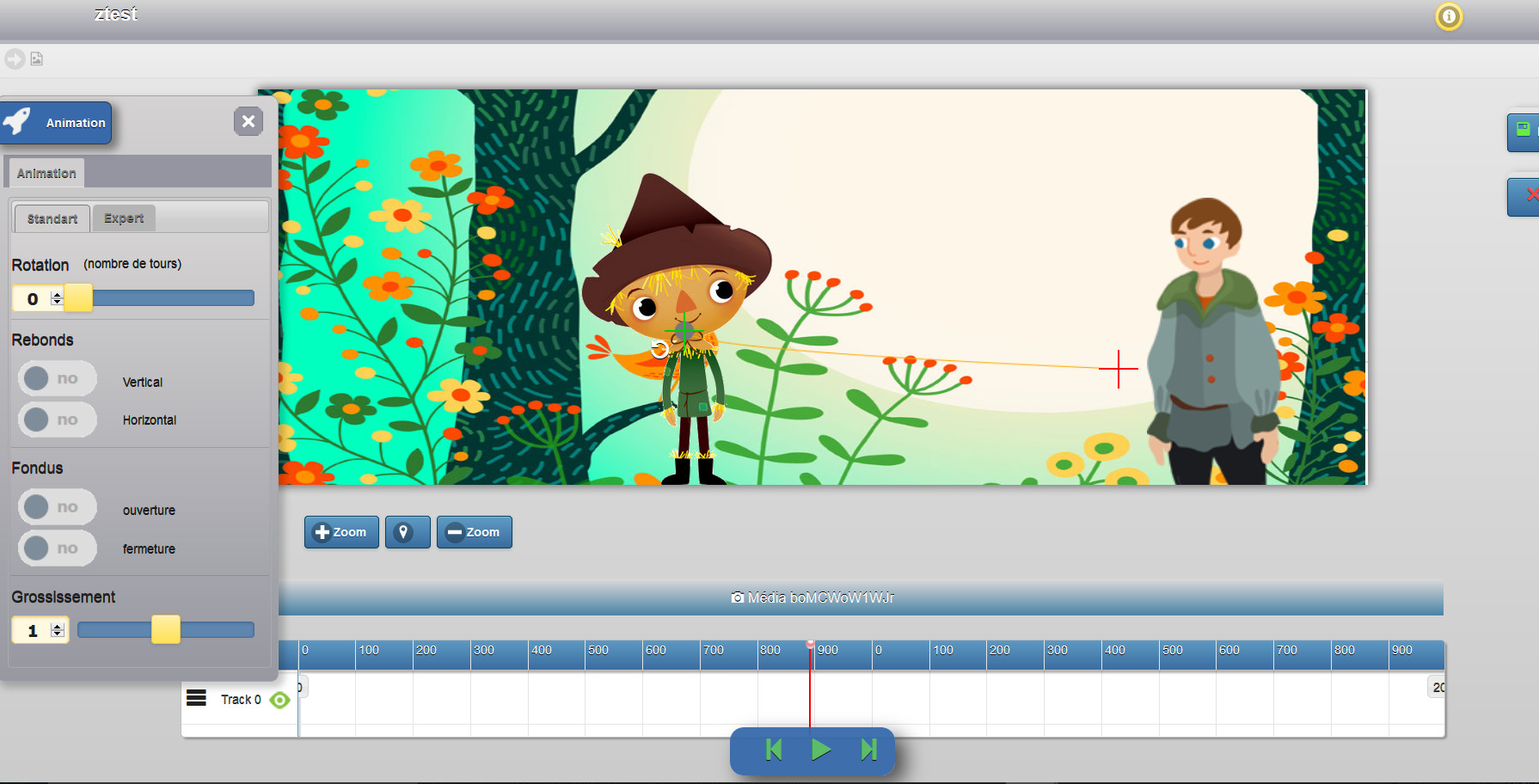Open the yellow info icon

pyautogui.click(x=1449, y=16)
